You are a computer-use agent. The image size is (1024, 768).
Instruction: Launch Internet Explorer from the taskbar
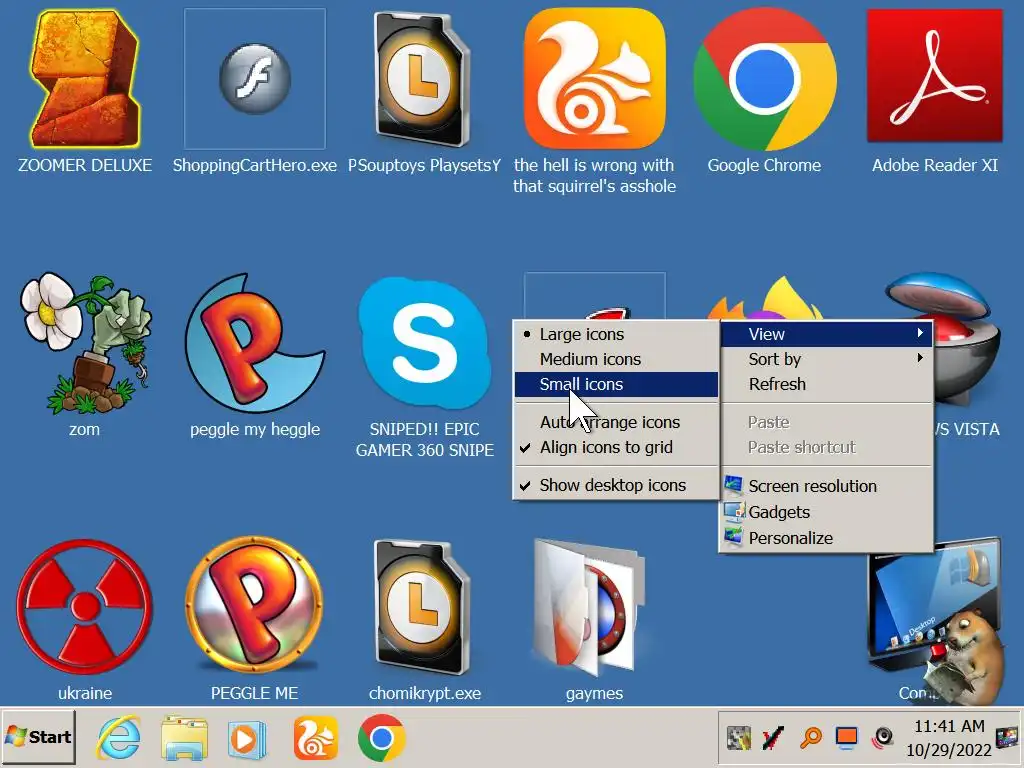(x=119, y=738)
